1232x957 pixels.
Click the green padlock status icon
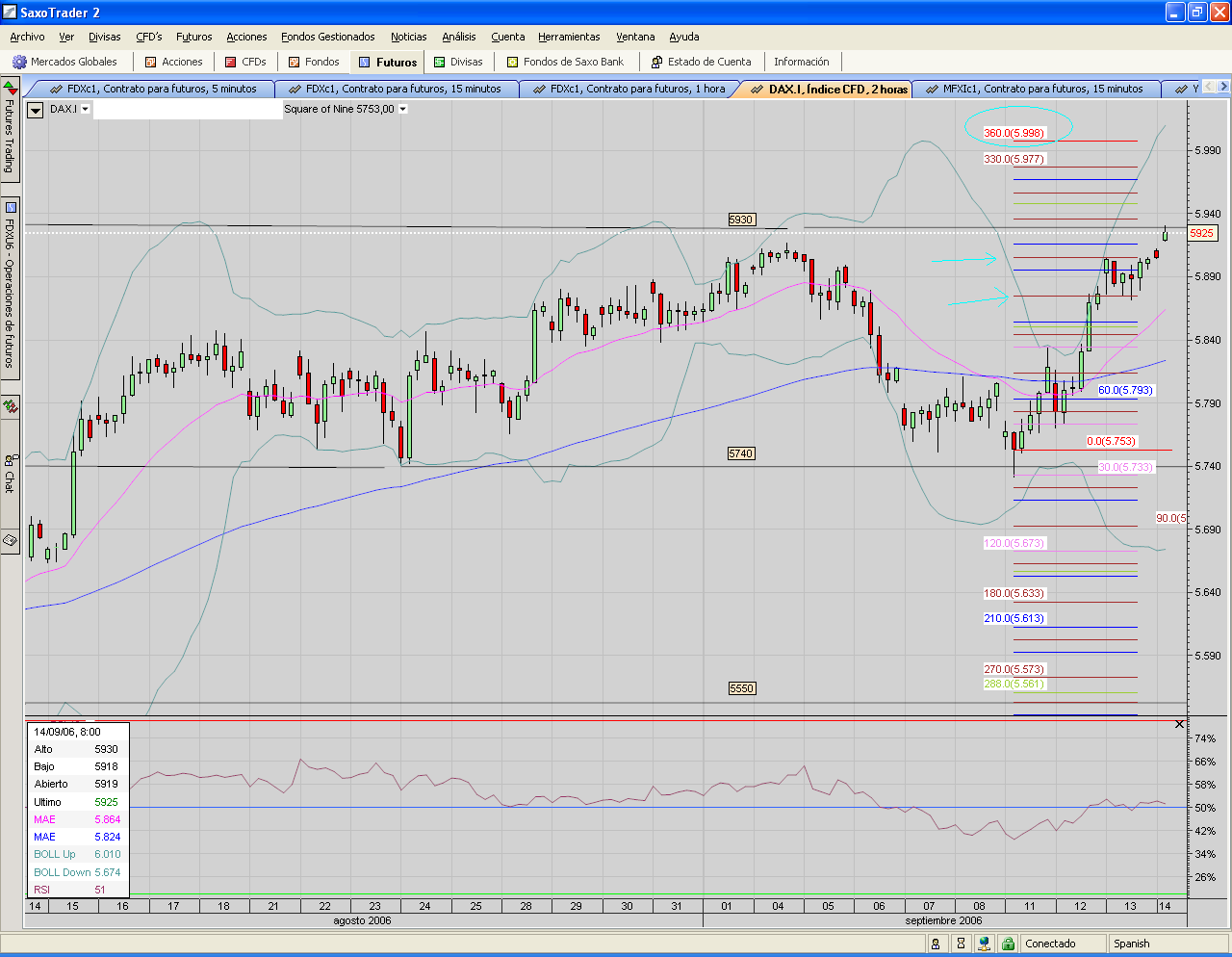coord(1008,944)
